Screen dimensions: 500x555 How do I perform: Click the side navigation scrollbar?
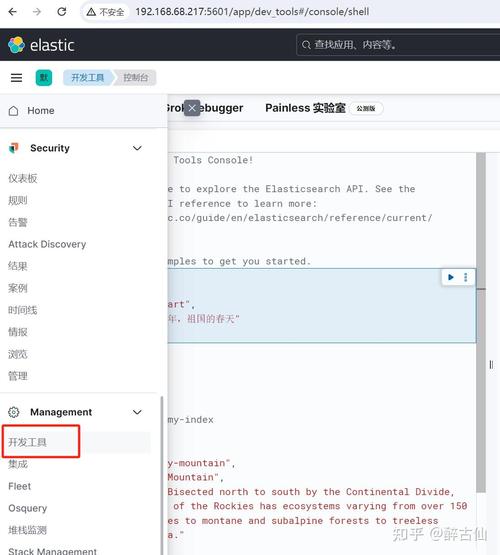tap(162, 474)
